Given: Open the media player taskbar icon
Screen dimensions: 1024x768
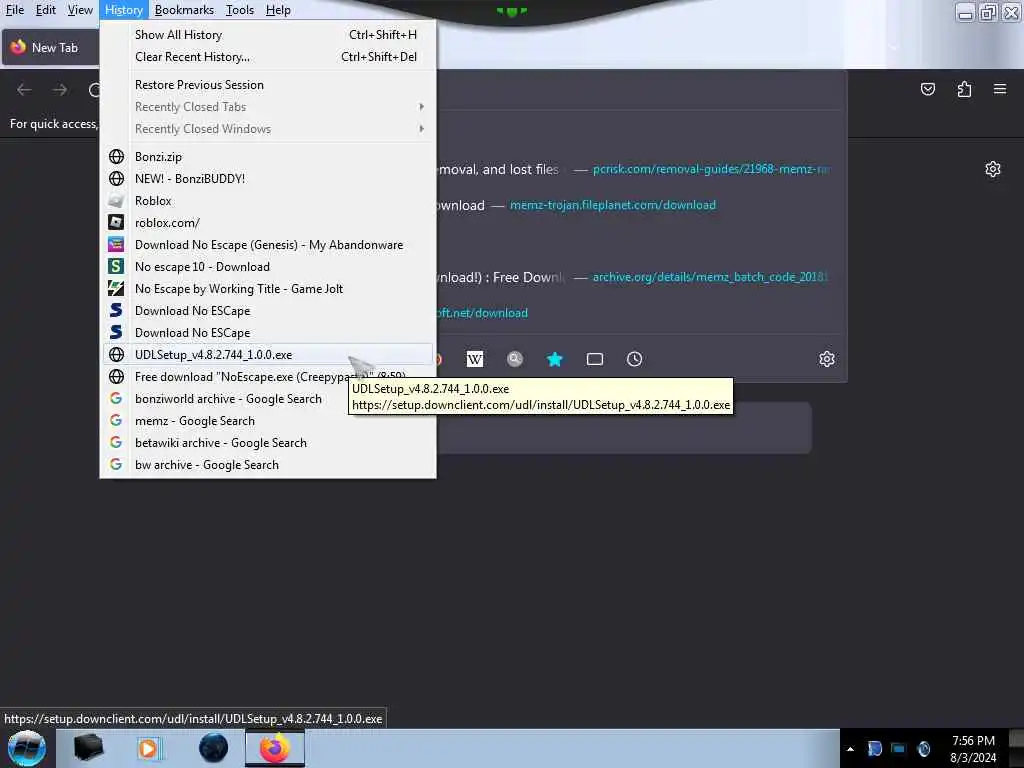Looking at the screenshot, I should (x=148, y=748).
